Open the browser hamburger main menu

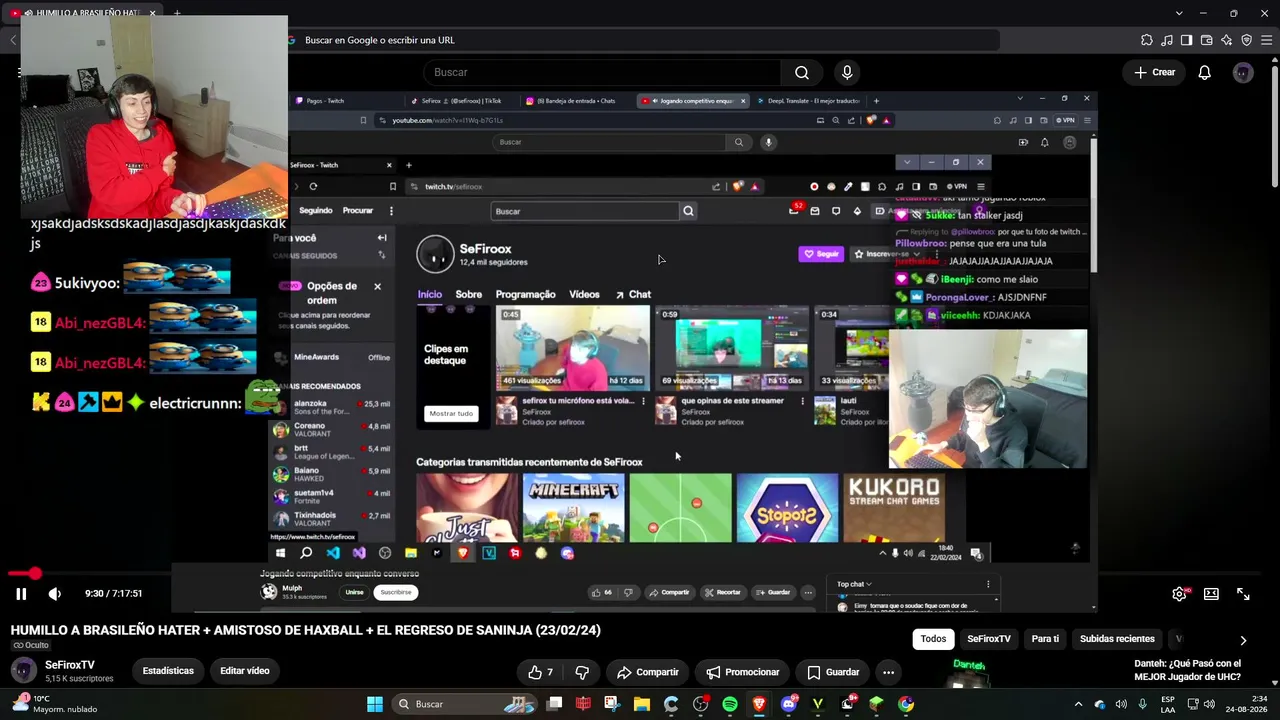pos(1266,40)
